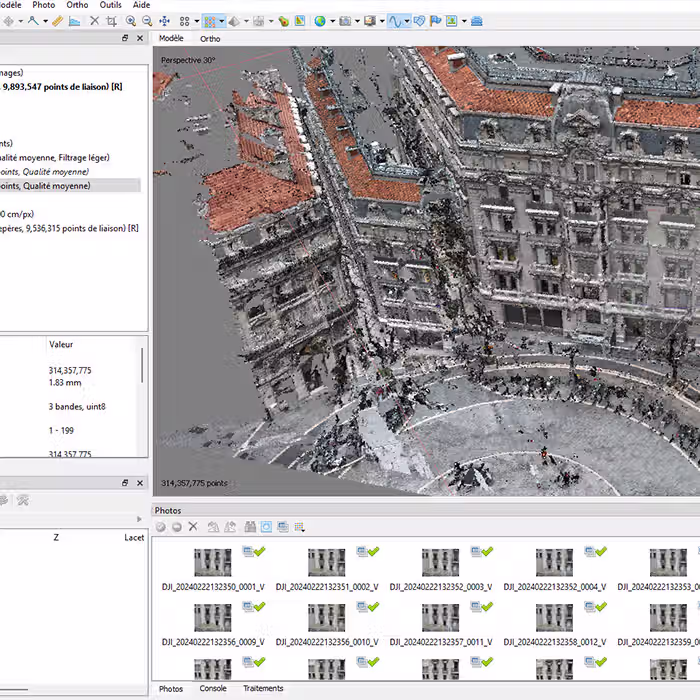Open the dropdown arrow next to globe icon
Image resolution: width=700 pixels, height=700 pixels.
click(x=331, y=20)
